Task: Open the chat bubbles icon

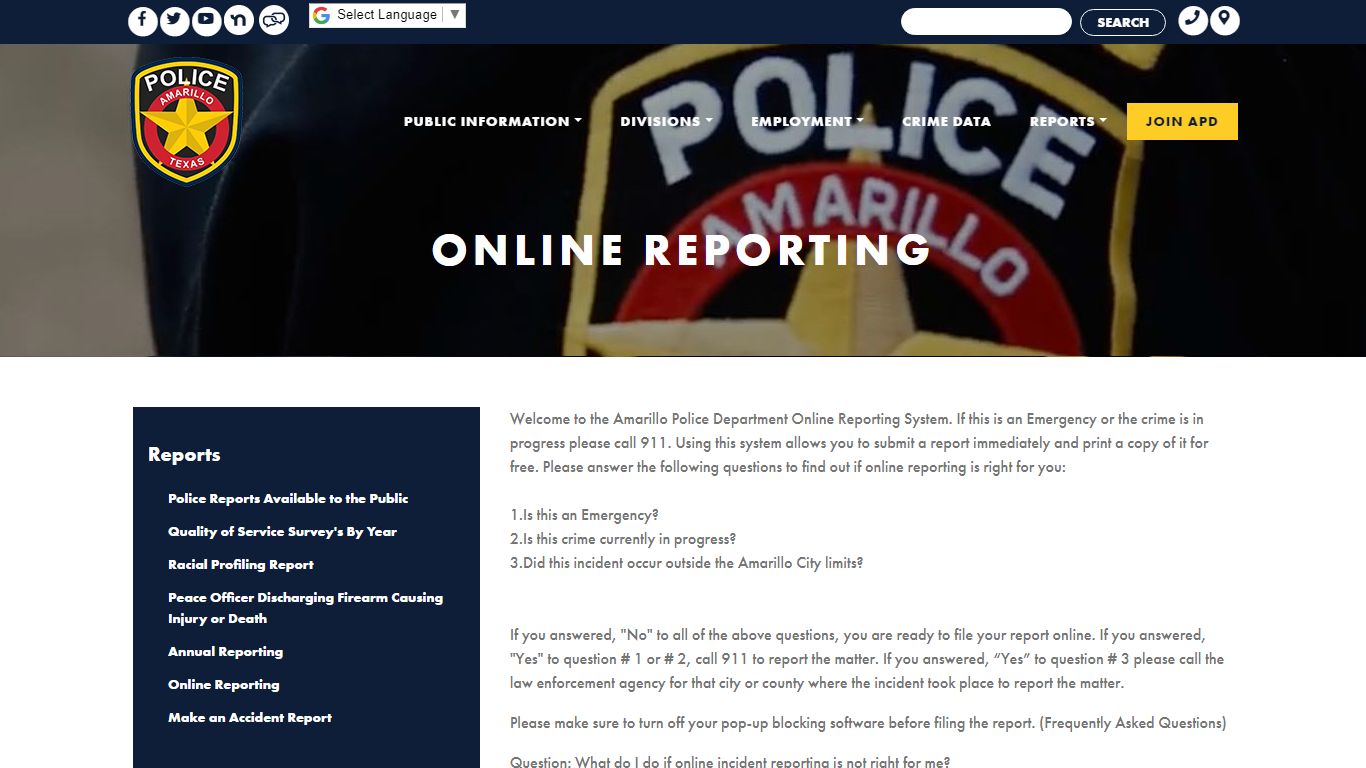Action: point(274,20)
